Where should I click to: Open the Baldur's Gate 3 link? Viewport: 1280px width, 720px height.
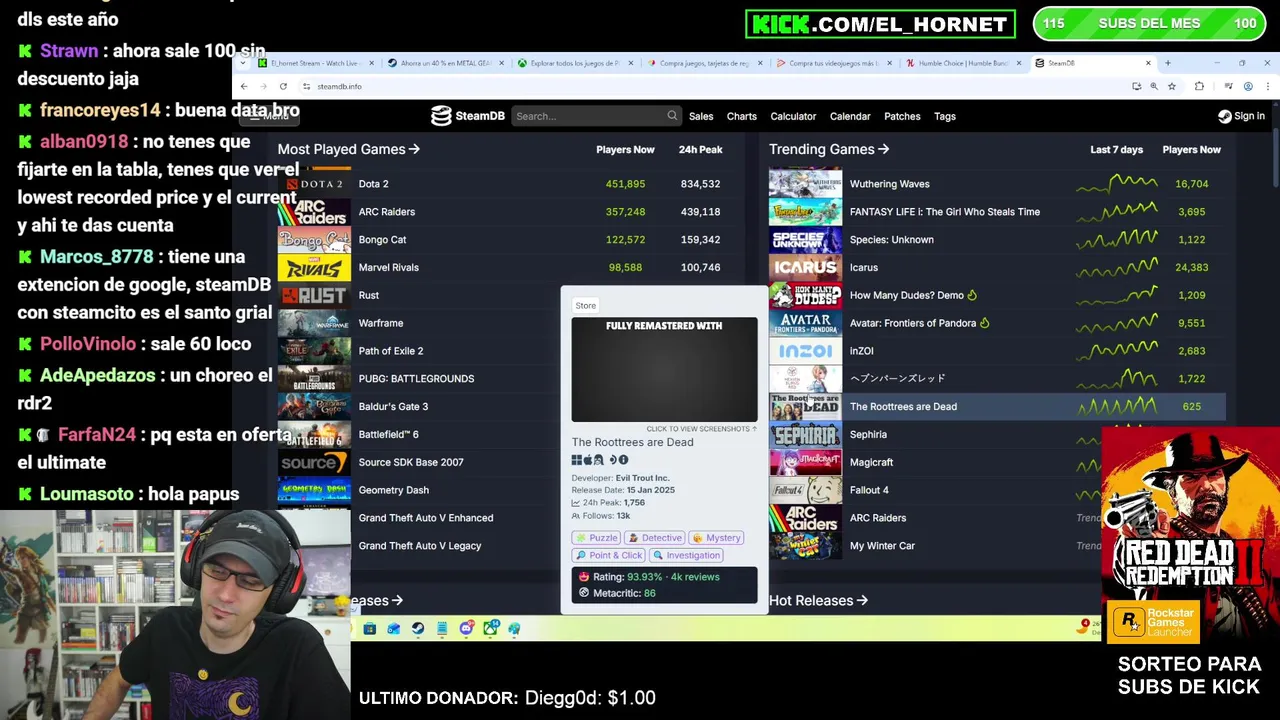[x=393, y=407]
